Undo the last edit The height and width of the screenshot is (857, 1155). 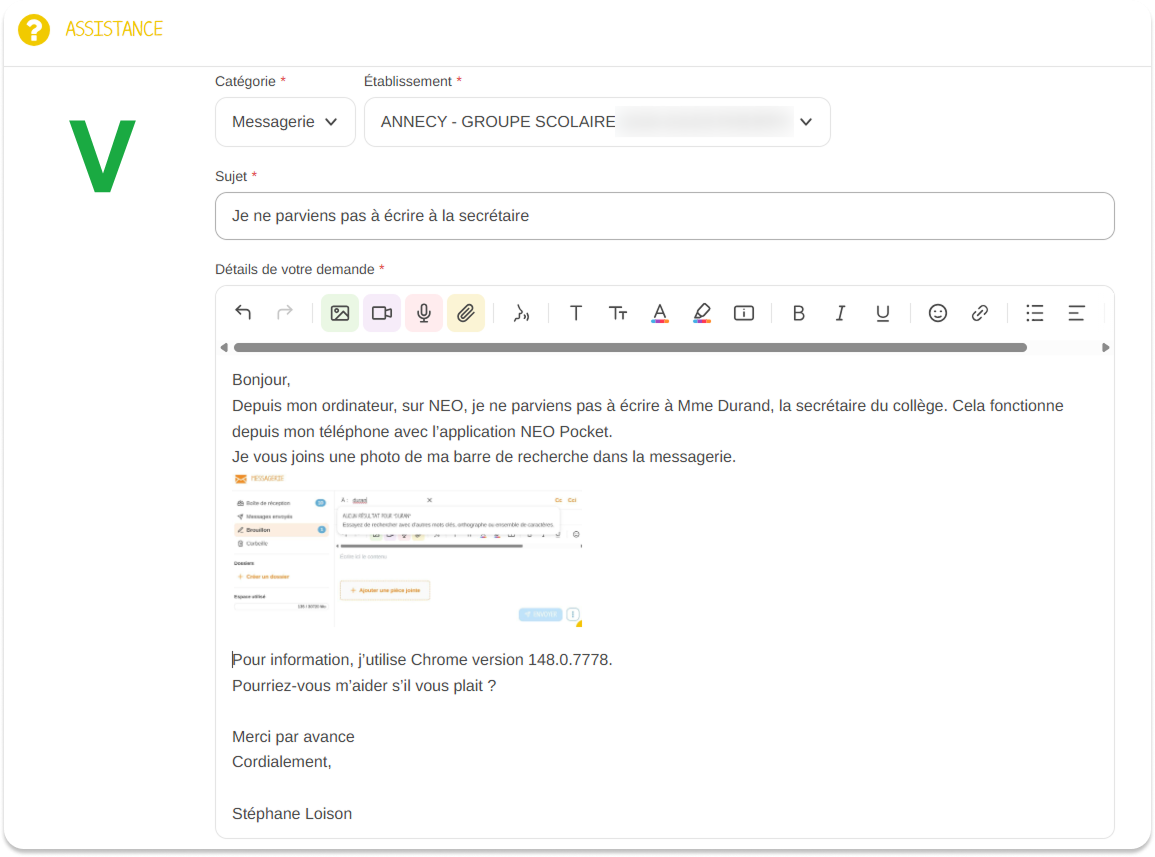point(243,313)
